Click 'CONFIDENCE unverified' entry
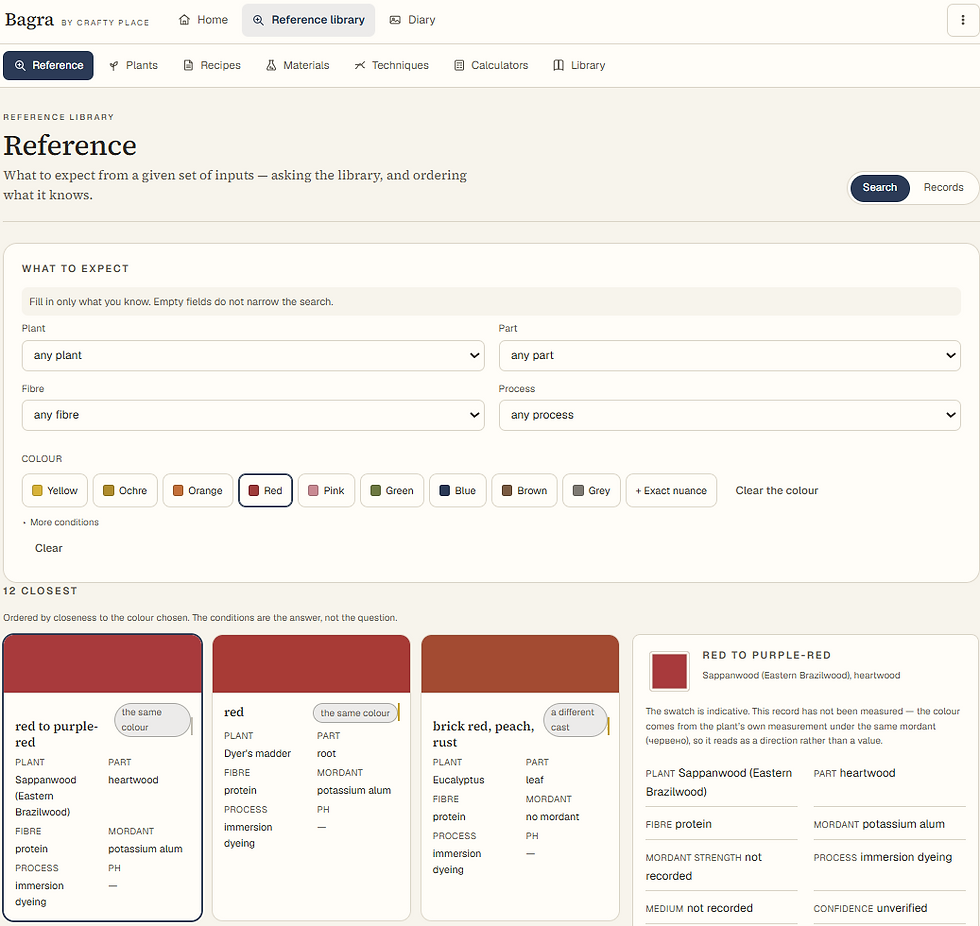980x926 pixels. (870, 909)
